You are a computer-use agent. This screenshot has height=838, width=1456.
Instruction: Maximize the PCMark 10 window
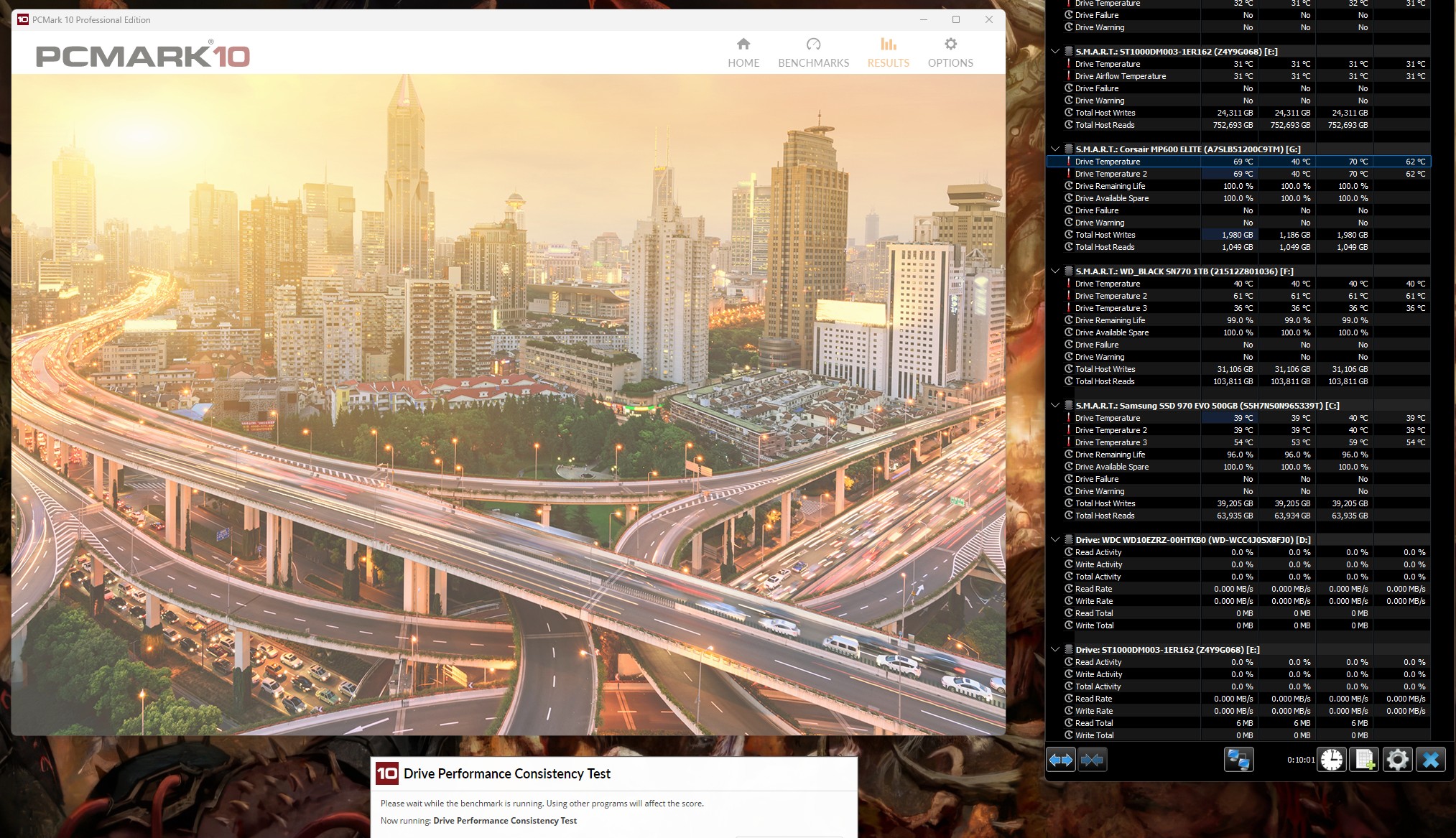[x=956, y=19]
